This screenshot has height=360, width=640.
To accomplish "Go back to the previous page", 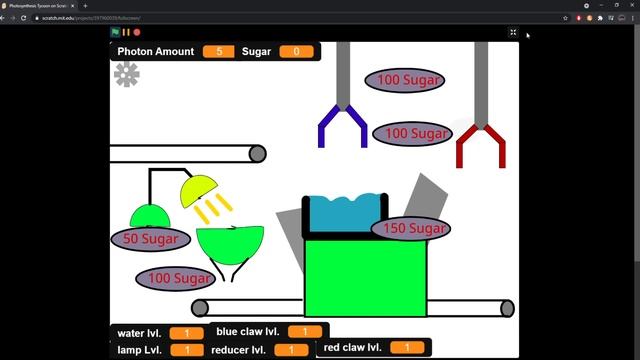I will pos(2,18).
